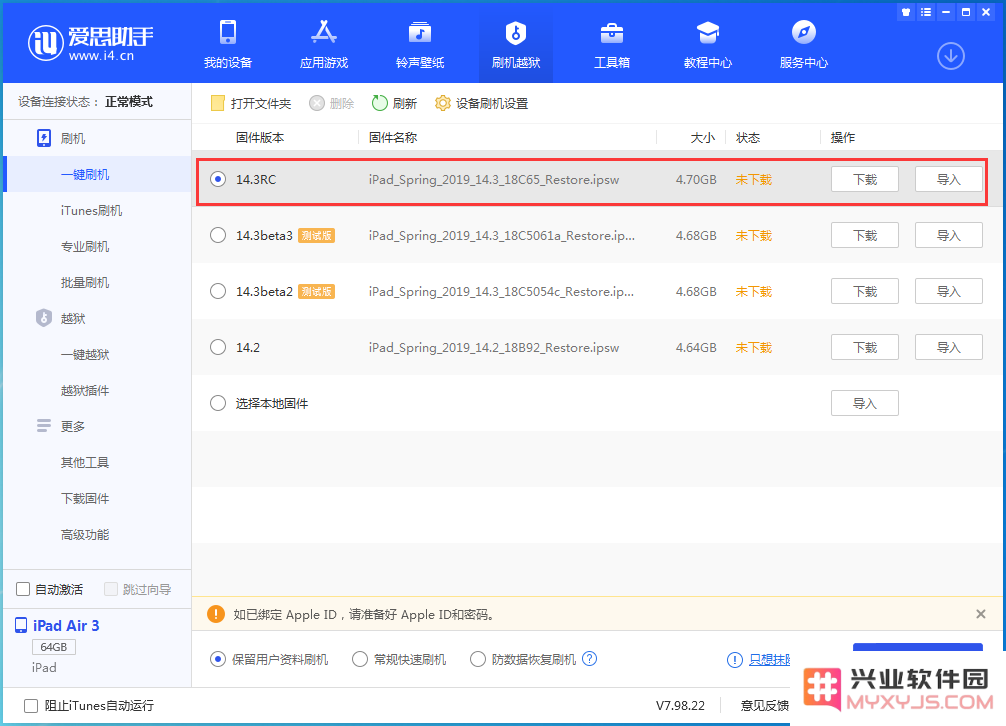Open the list menu icon in title bar

926,12
